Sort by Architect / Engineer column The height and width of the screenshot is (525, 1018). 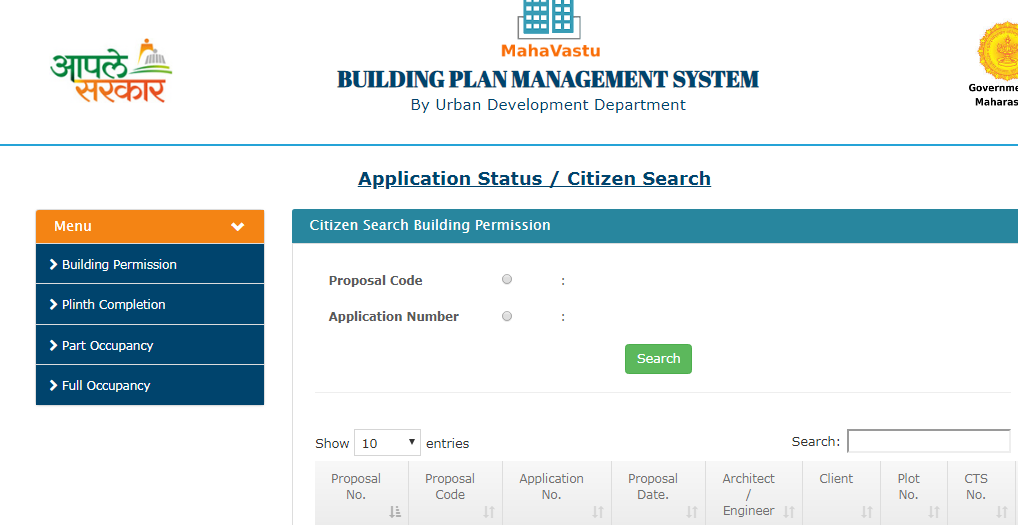click(x=754, y=494)
